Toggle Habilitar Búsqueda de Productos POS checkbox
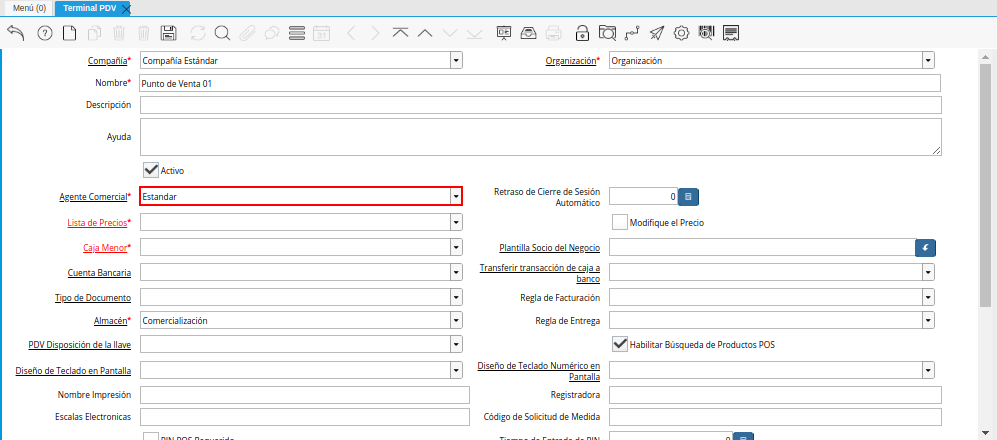Viewport: 997px width, 440px height. pyautogui.click(x=620, y=344)
